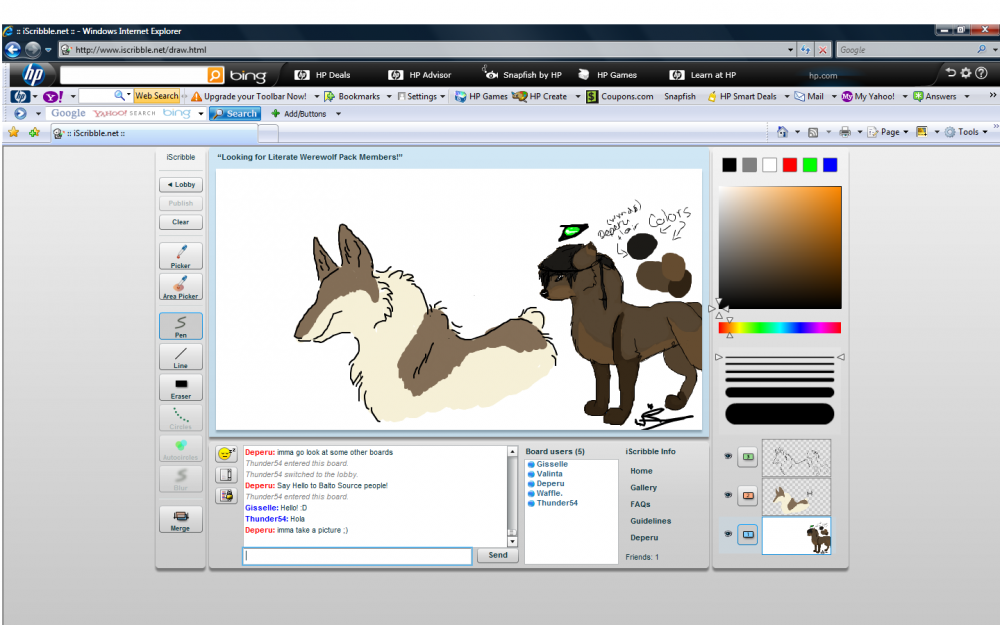
Task: Expand the Settings toolbar dropdown
Action: pyautogui.click(x=443, y=96)
